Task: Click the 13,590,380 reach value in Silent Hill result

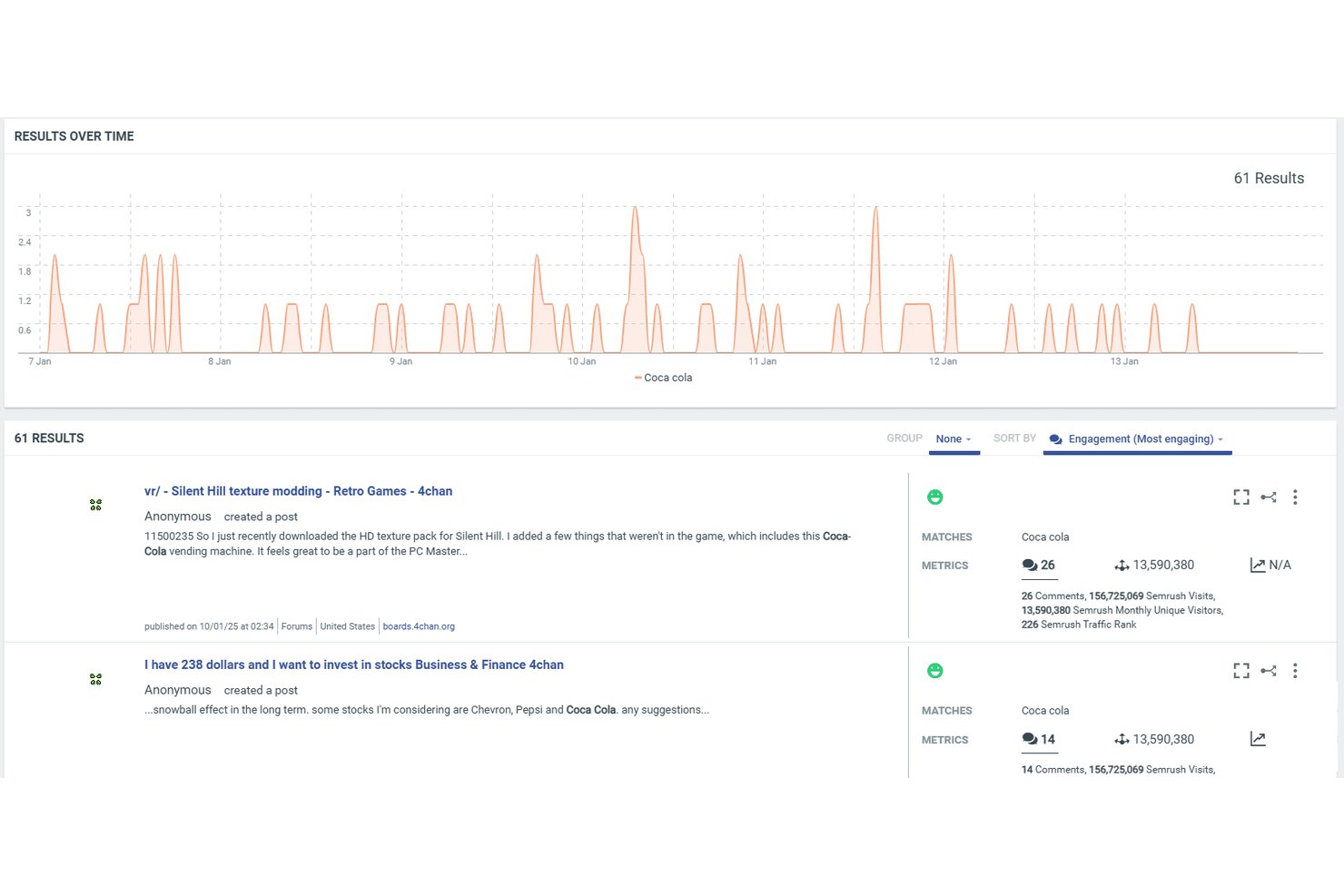Action: pos(1163,565)
